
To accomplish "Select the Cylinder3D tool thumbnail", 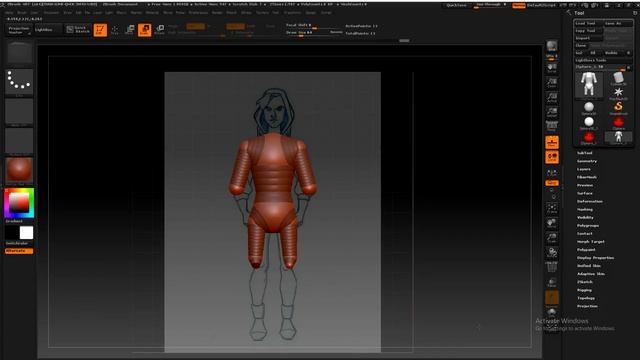I will [x=618, y=78].
